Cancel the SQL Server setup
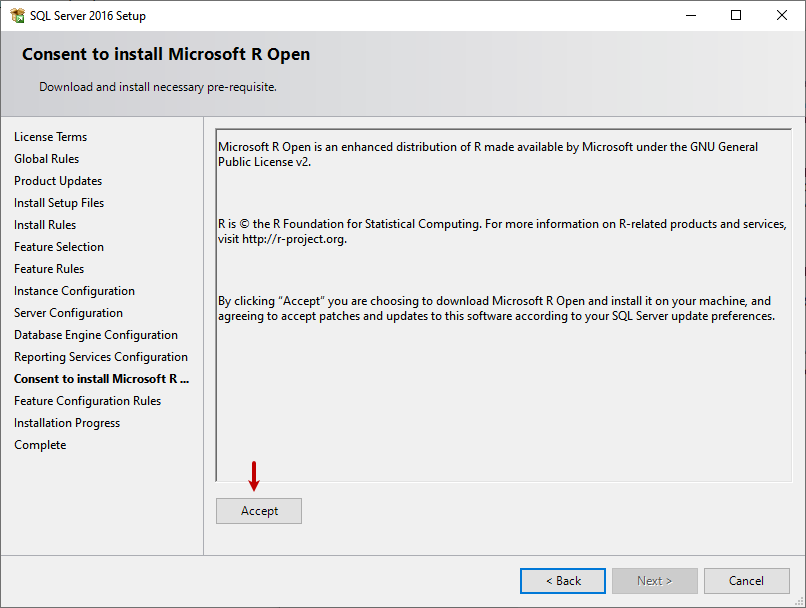This screenshot has height=608, width=806. (x=746, y=581)
